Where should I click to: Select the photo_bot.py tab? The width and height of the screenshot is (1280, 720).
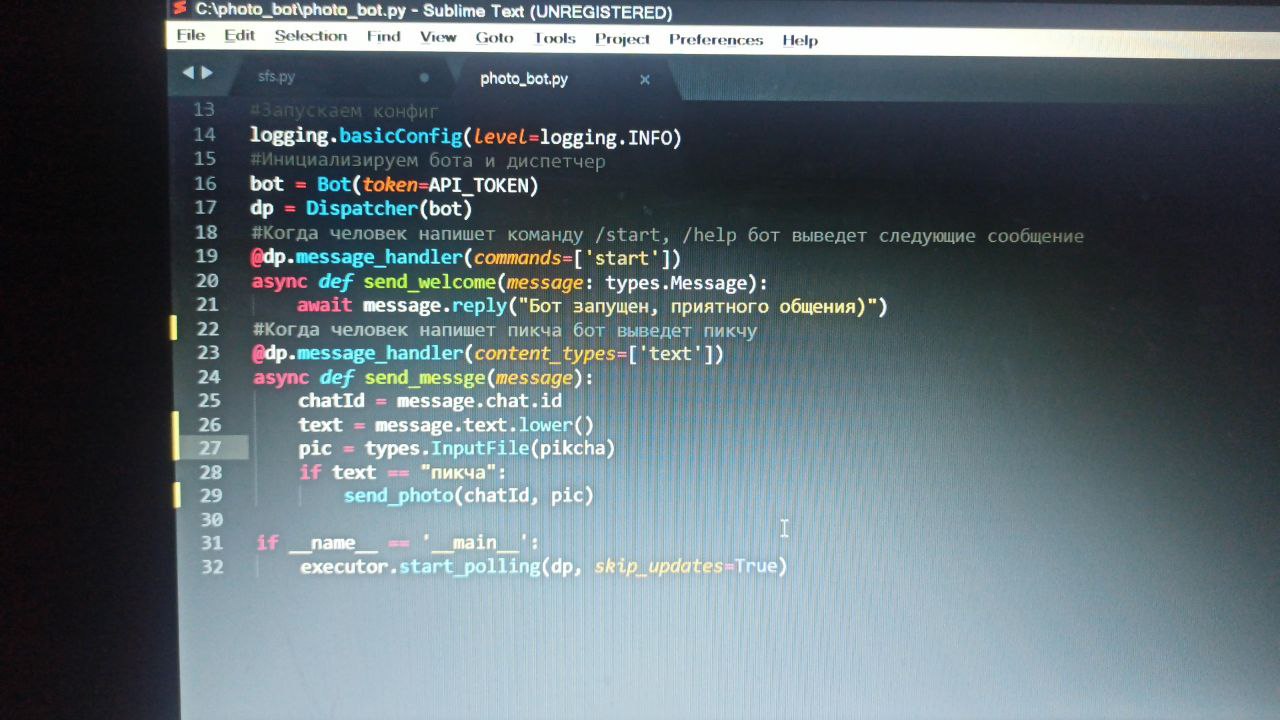[524, 79]
